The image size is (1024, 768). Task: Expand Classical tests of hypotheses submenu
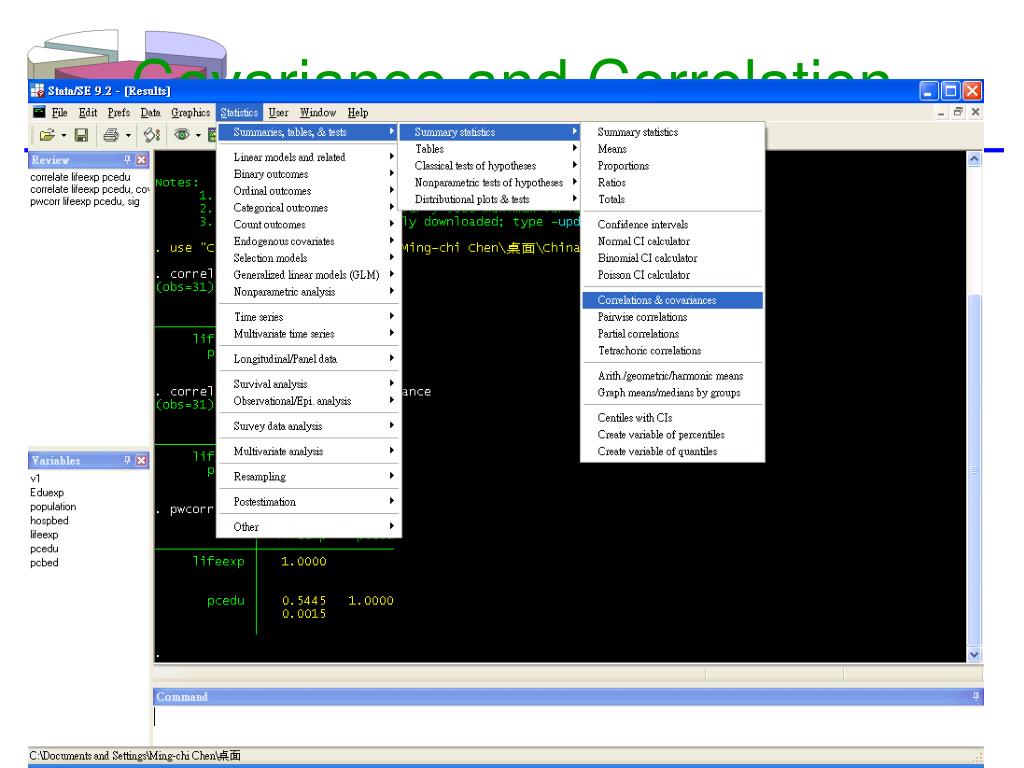point(488,166)
